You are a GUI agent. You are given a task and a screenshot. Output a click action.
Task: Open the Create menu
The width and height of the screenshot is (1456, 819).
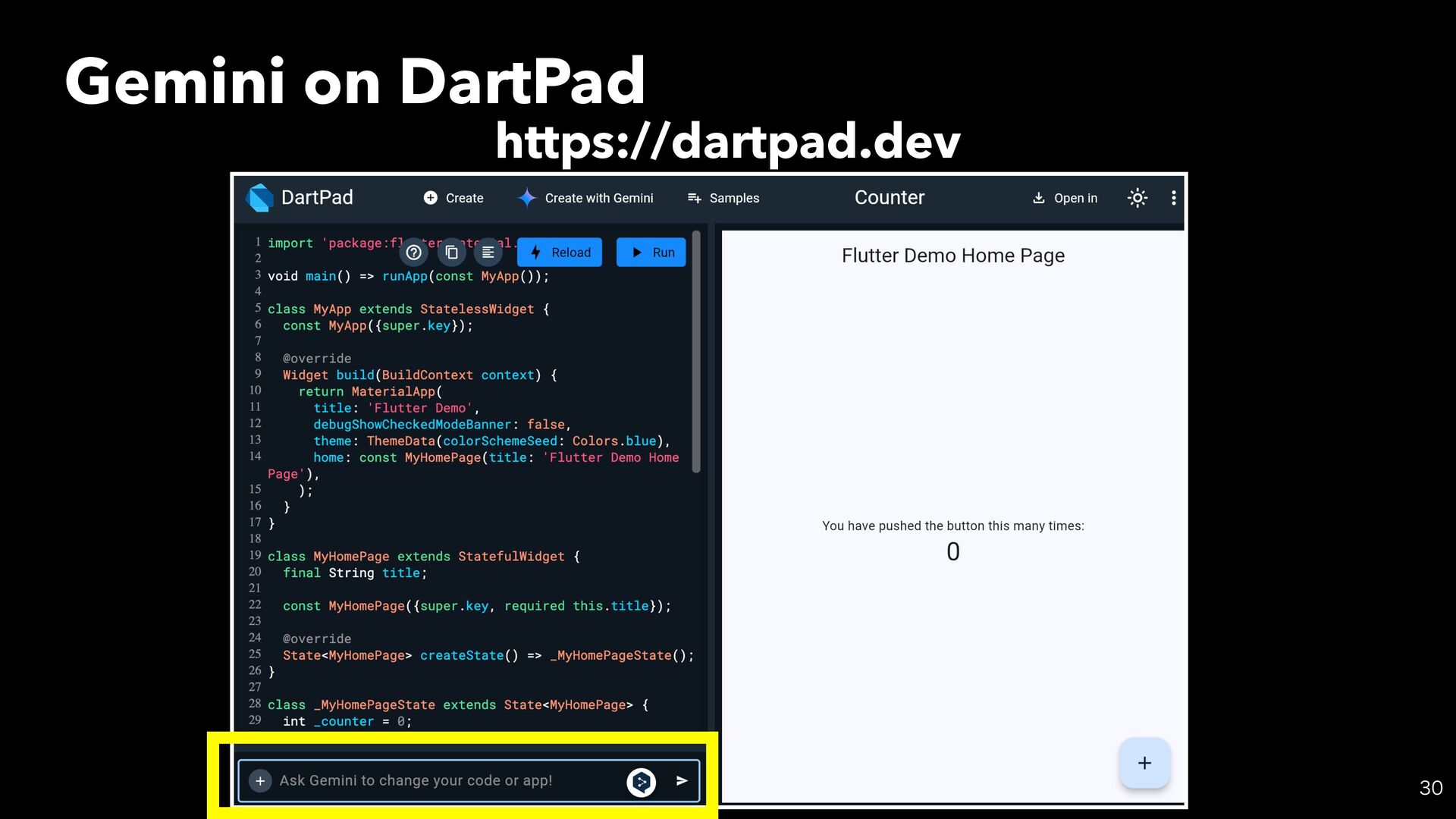(453, 198)
